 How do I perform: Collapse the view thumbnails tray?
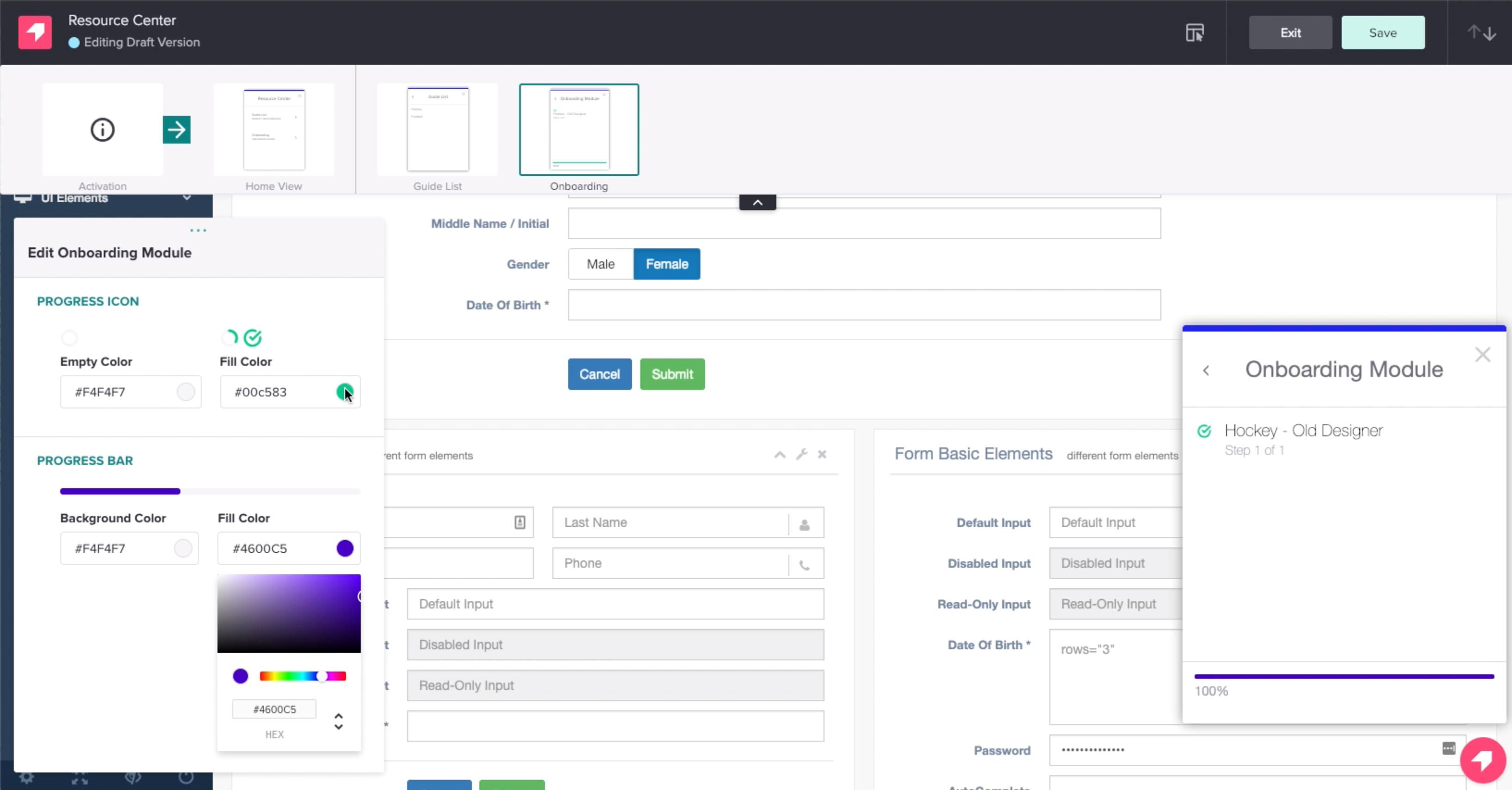757,203
